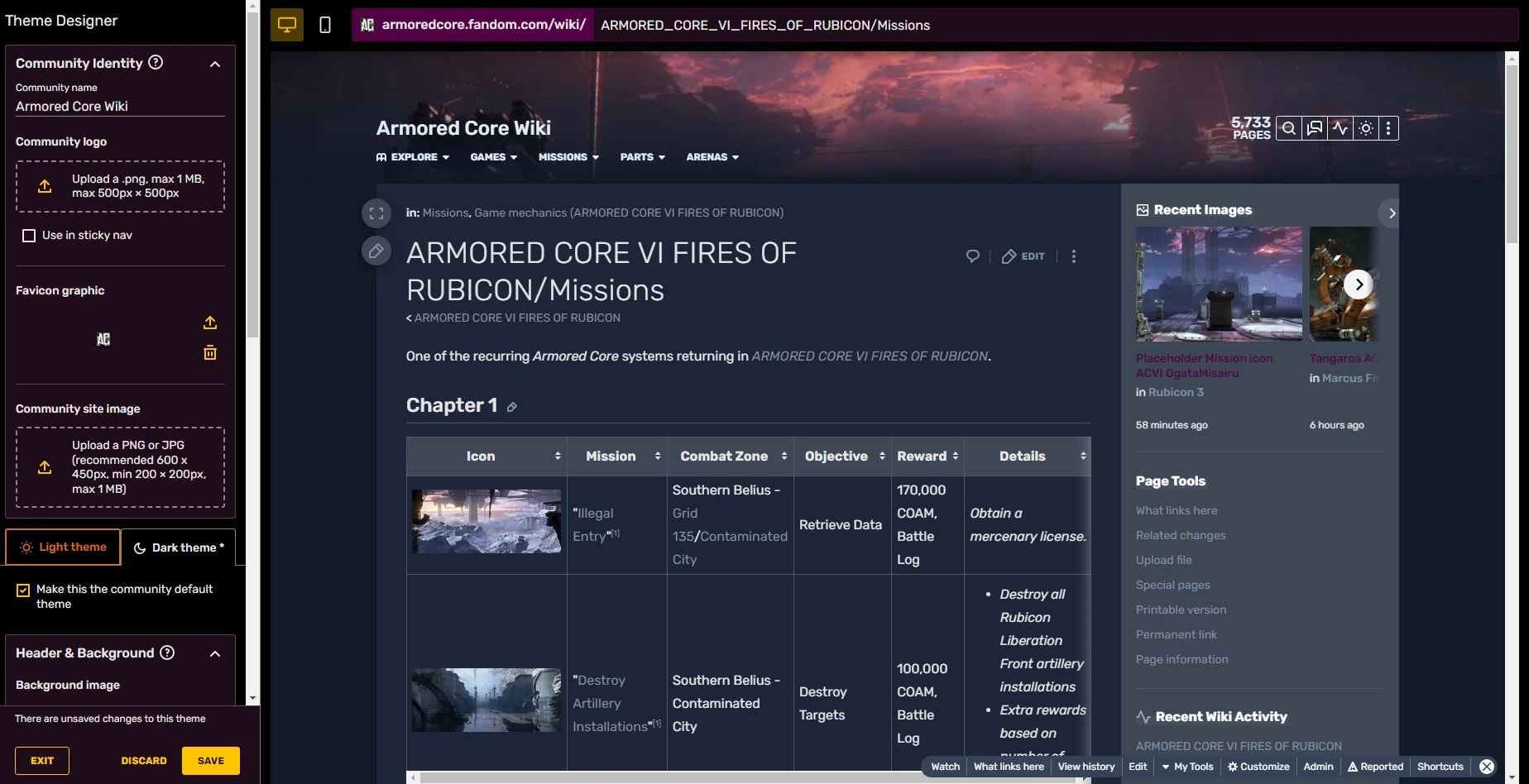Check the Use in sticky nav option
Viewport: 1529px width, 784px height.
(x=29, y=235)
